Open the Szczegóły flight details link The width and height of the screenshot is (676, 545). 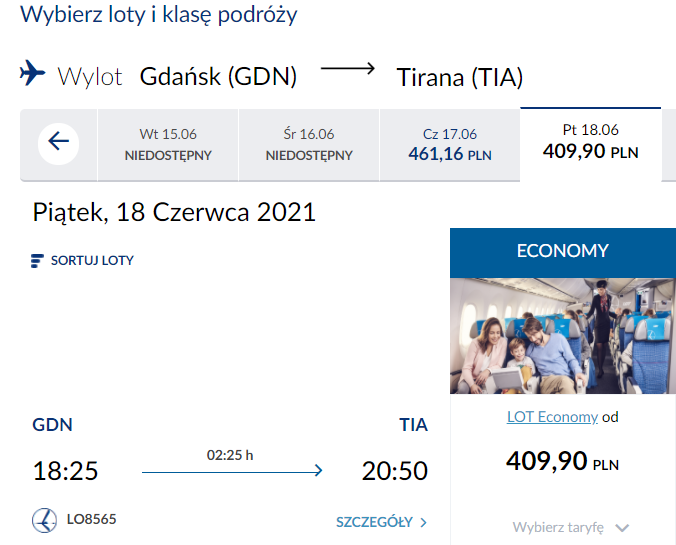point(375,522)
